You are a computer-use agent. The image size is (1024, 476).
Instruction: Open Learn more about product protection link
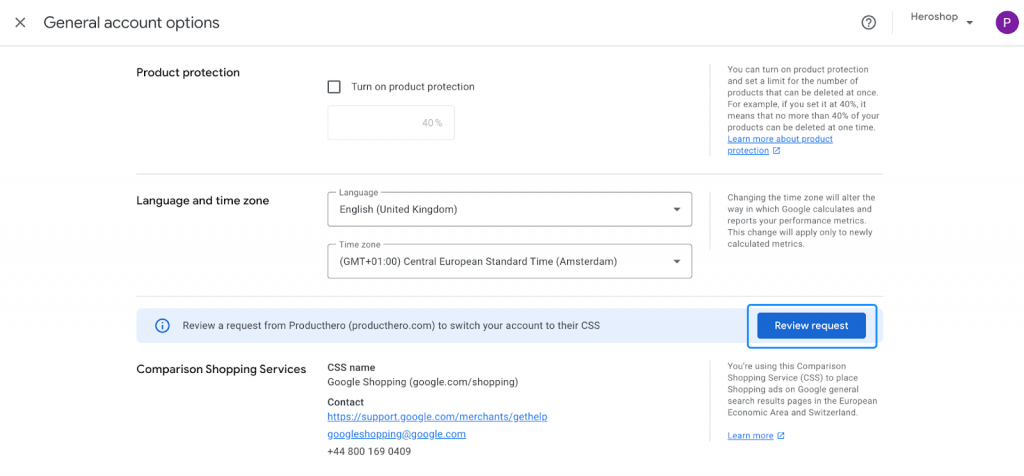pyautogui.click(x=780, y=145)
